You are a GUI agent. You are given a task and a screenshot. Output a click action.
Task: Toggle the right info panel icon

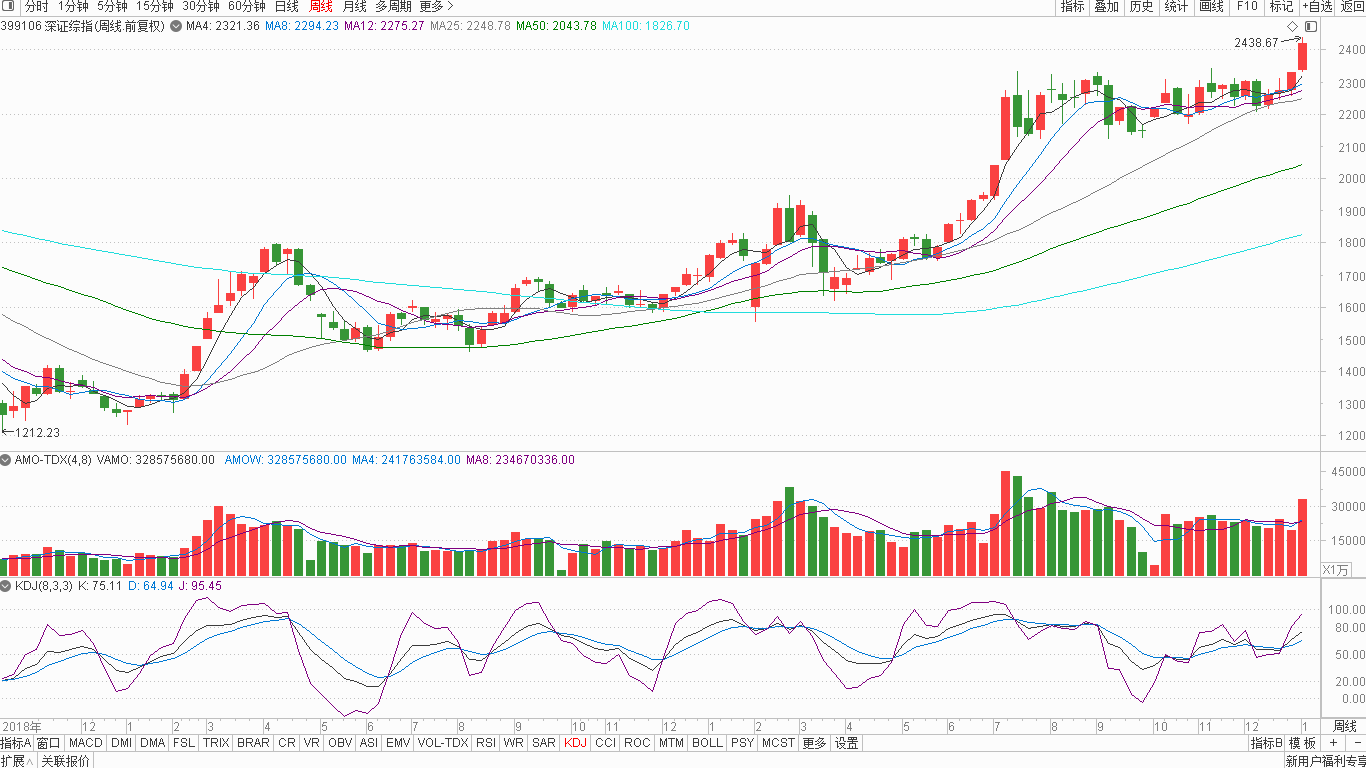coord(1311,26)
